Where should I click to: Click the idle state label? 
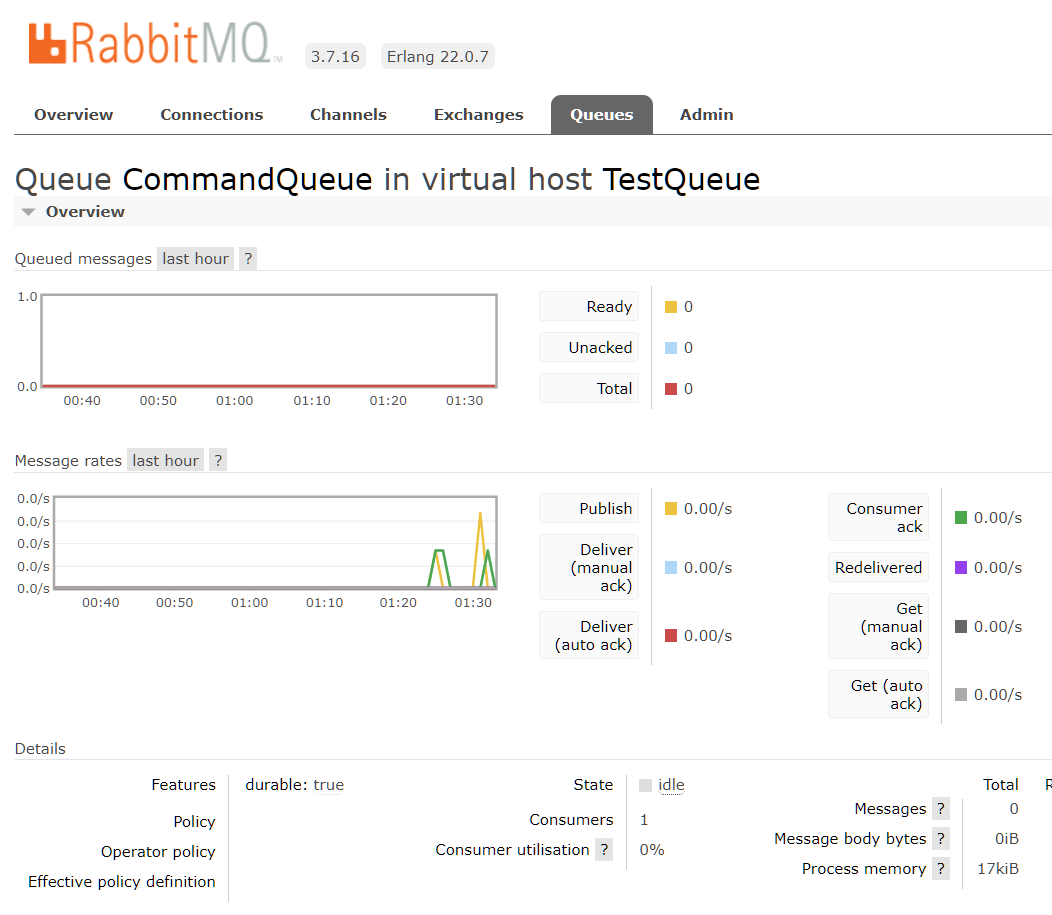(x=671, y=785)
